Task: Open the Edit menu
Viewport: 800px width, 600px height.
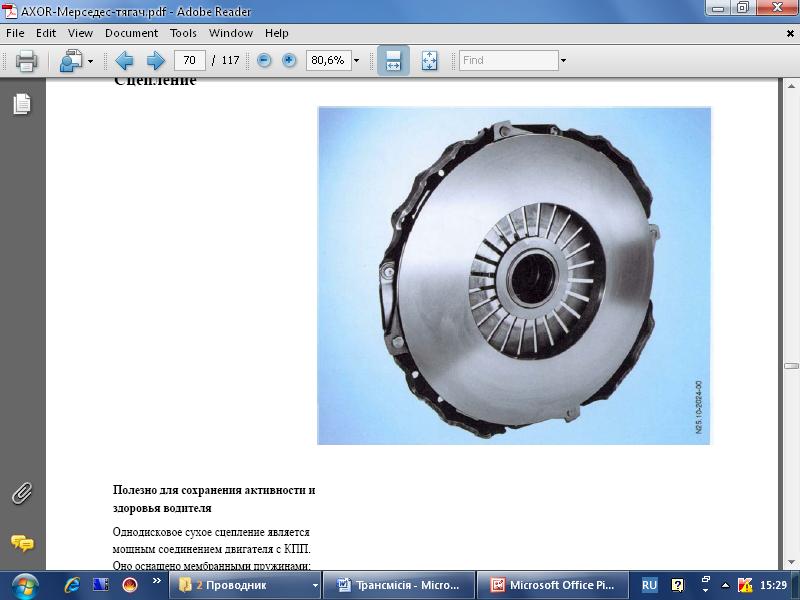Action: pos(46,33)
